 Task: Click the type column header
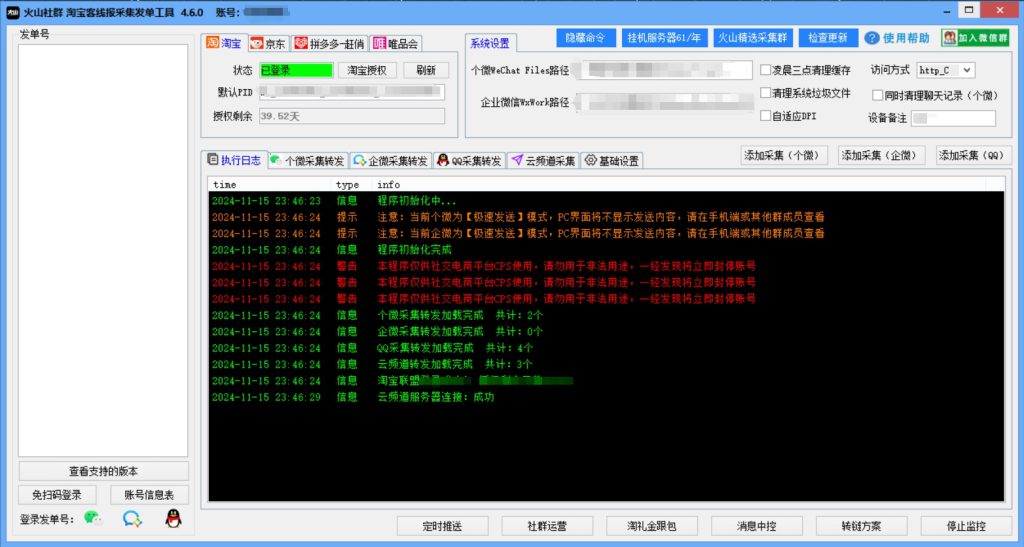point(351,185)
